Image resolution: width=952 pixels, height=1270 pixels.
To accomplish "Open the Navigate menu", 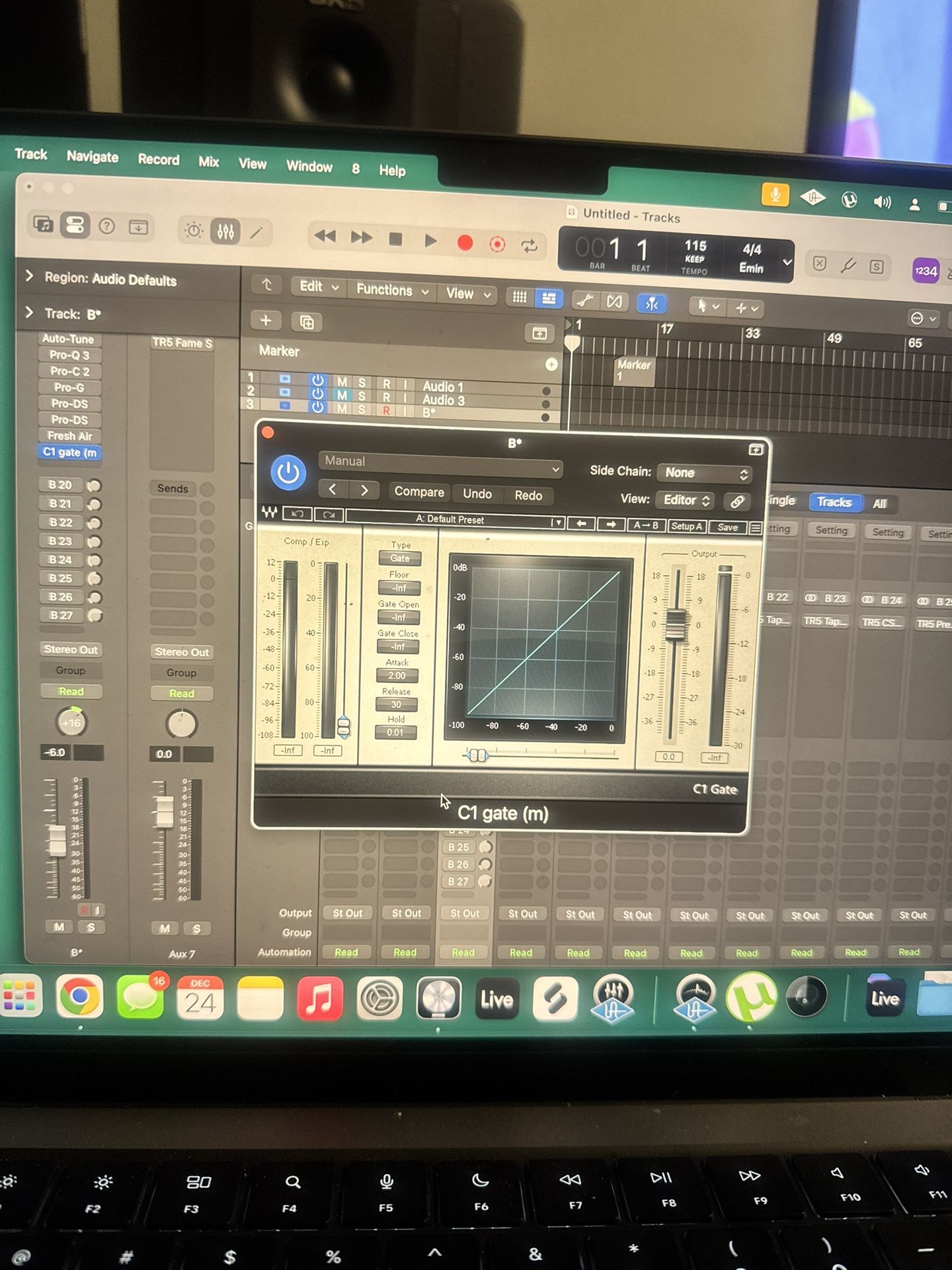I will (x=93, y=157).
